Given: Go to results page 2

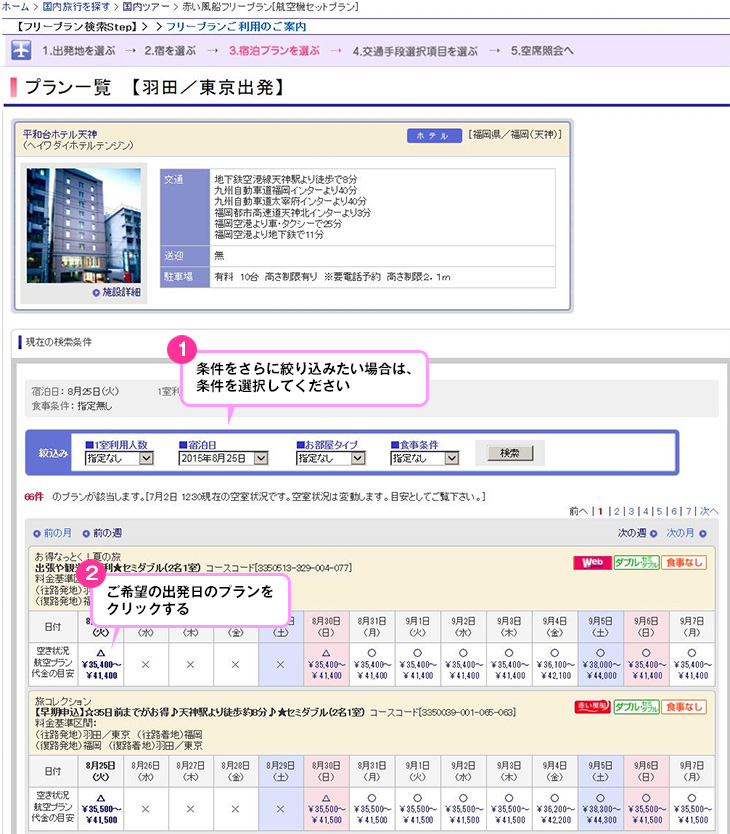Looking at the screenshot, I should click(x=616, y=511).
